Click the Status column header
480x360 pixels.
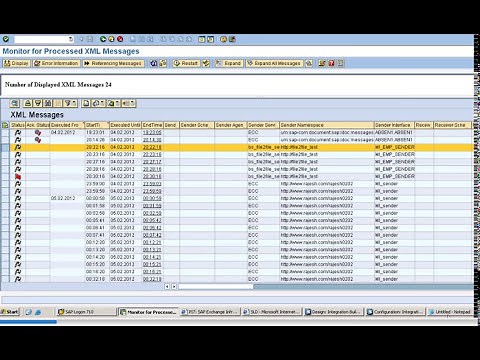pyautogui.click(x=18, y=125)
